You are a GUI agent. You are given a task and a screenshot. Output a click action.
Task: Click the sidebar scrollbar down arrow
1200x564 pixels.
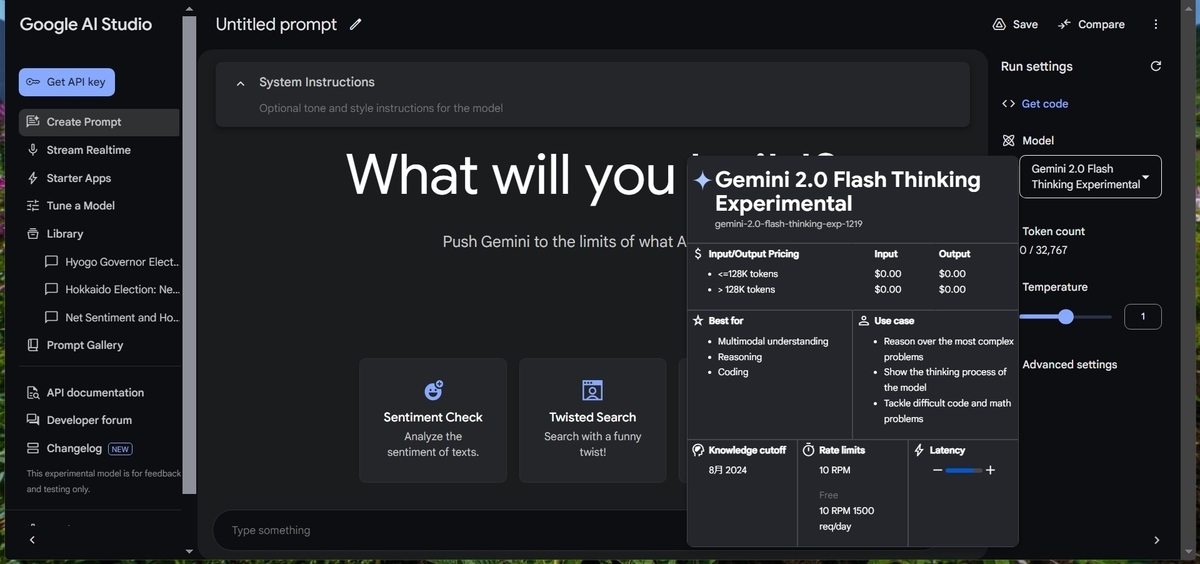click(x=190, y=551)
